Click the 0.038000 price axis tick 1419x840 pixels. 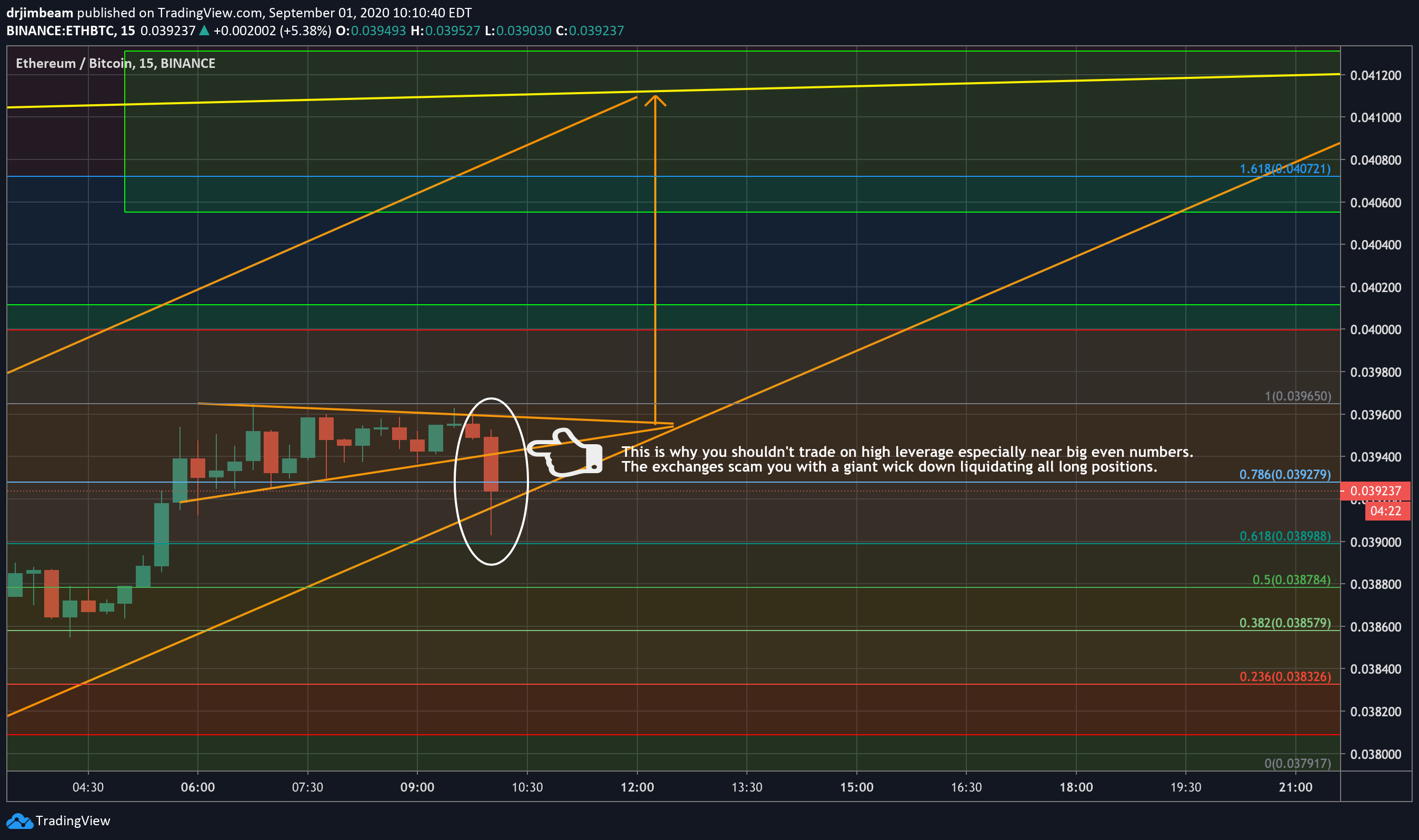pos(1375,754)
